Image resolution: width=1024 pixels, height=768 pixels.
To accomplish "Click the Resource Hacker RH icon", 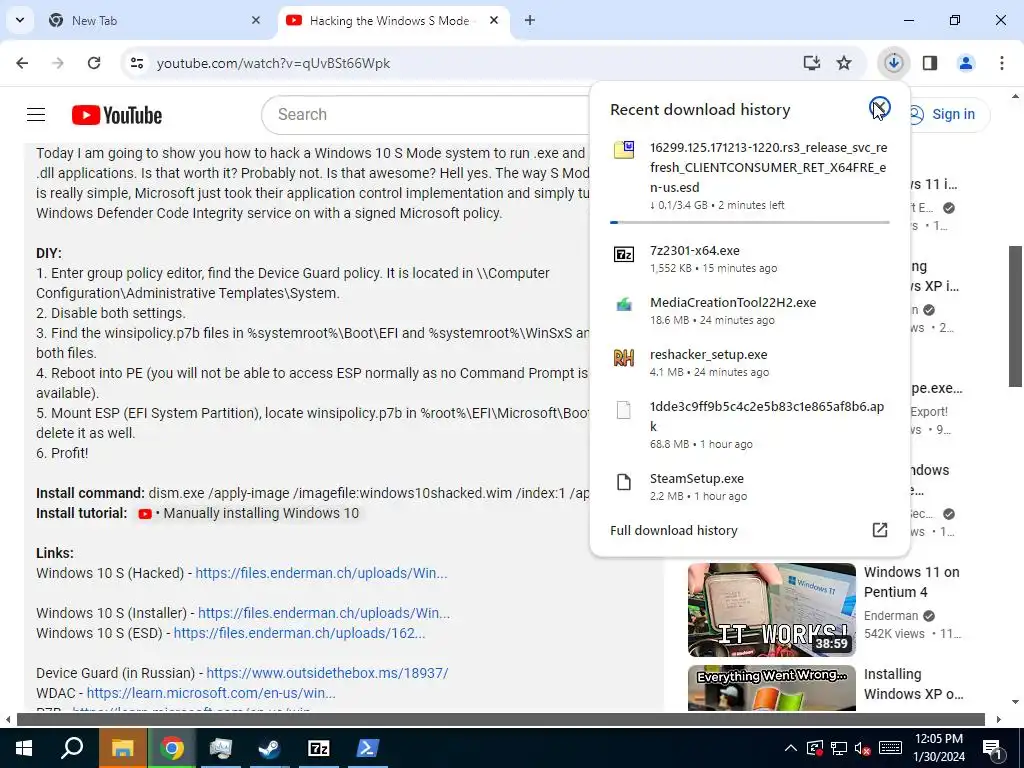I will 624,357.
